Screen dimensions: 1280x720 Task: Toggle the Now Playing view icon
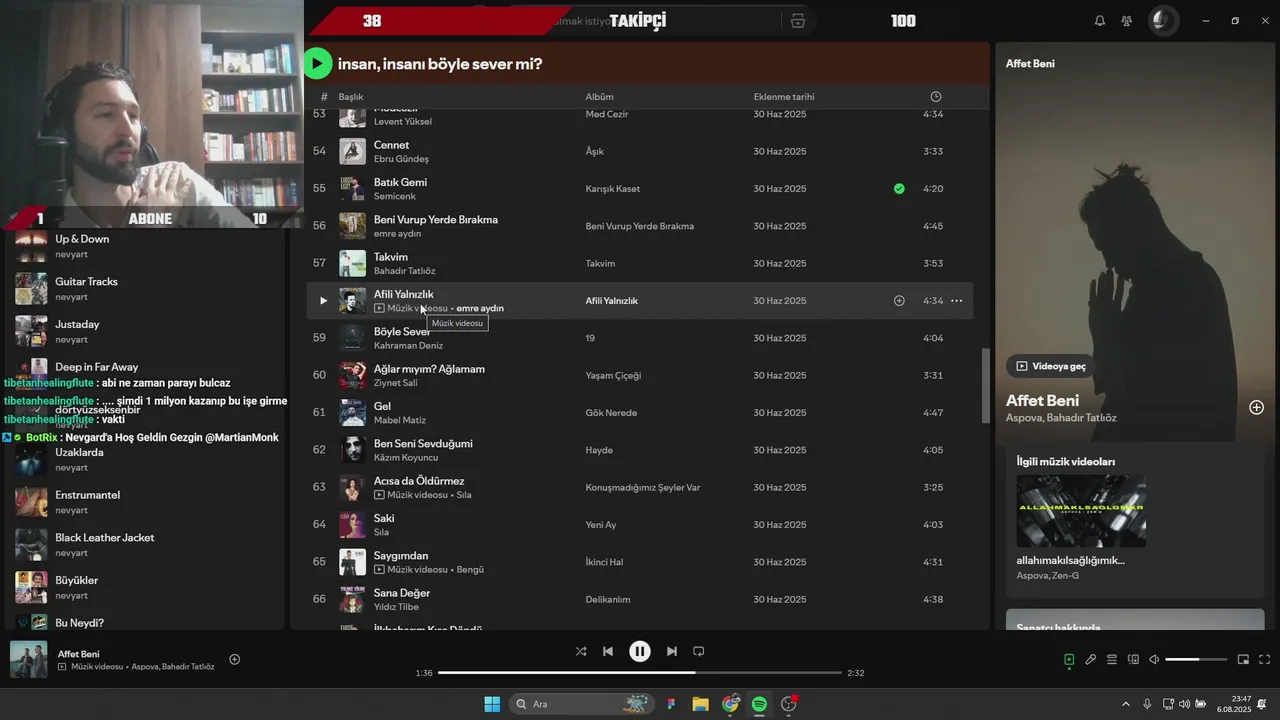[x=1069, y=660]
